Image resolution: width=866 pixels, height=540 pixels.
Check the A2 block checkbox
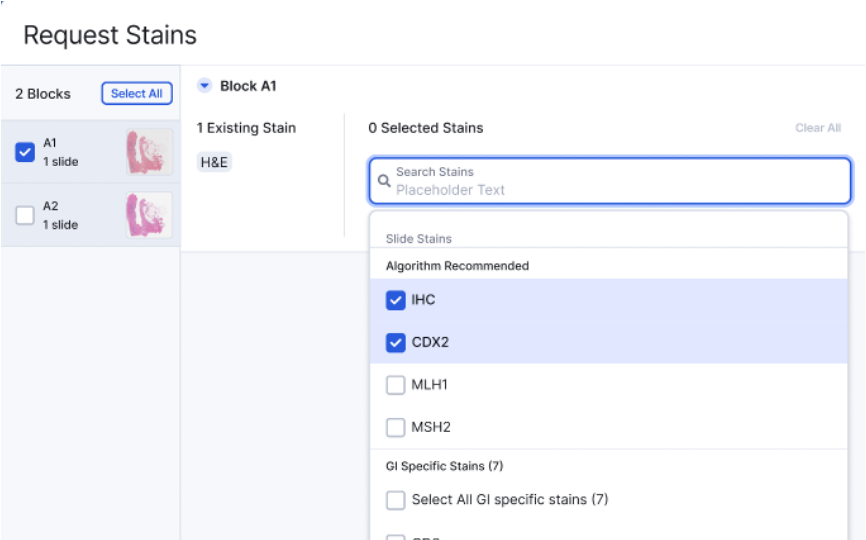click(26, 215)
